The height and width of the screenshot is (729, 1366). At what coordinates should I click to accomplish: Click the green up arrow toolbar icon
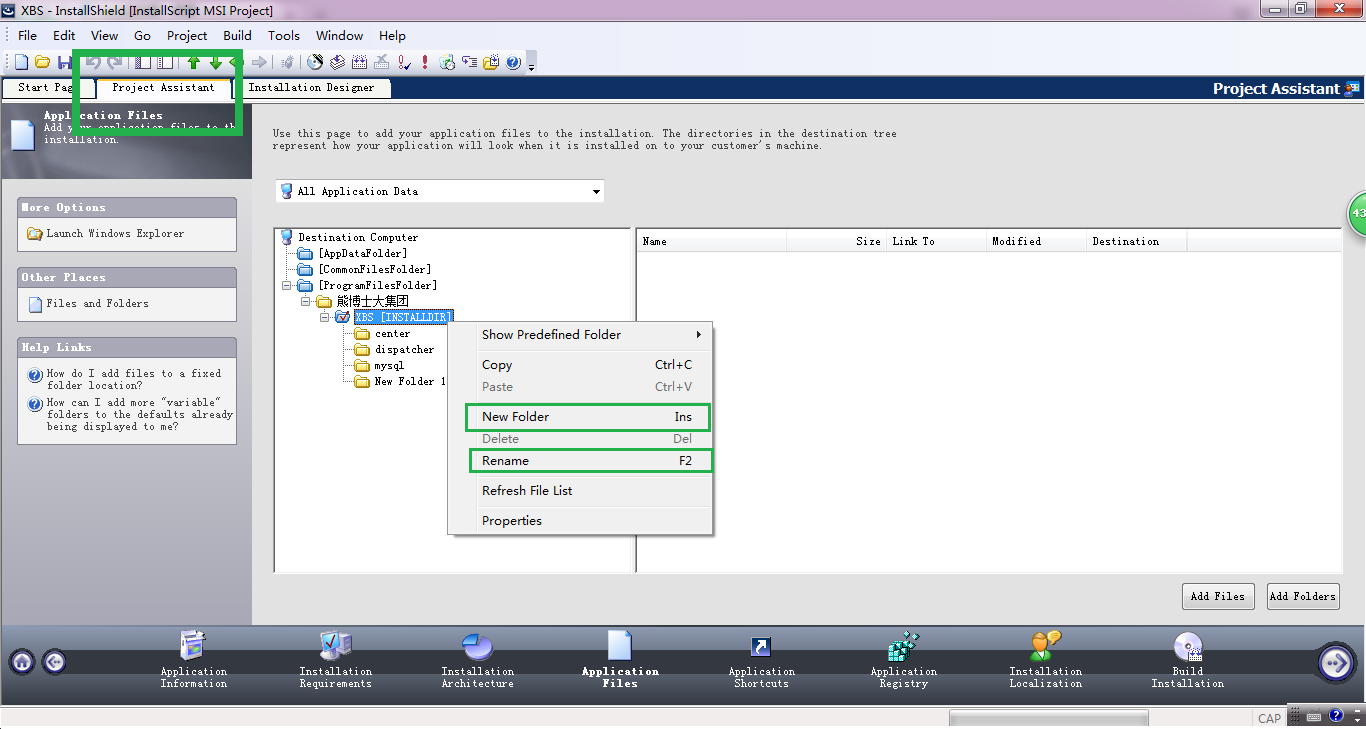point(194,62)
